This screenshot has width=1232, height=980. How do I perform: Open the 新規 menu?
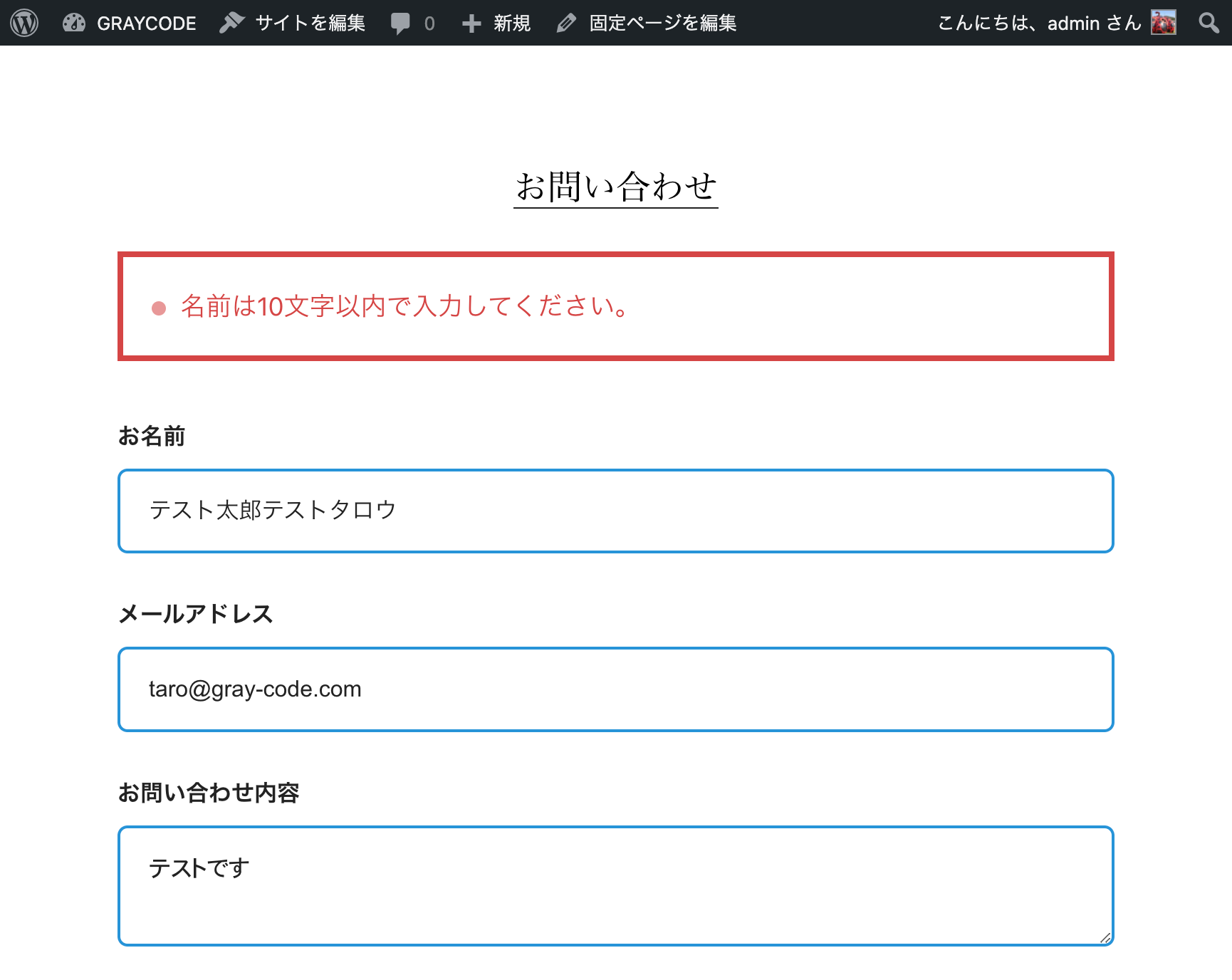pyautogui.click(x=512, y=23)
